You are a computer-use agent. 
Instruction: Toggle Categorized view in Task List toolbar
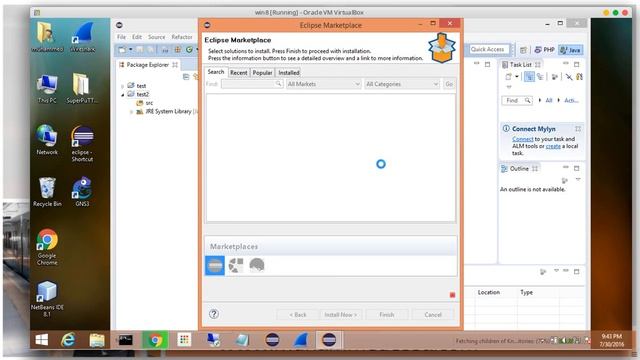(x=529, y=77)
